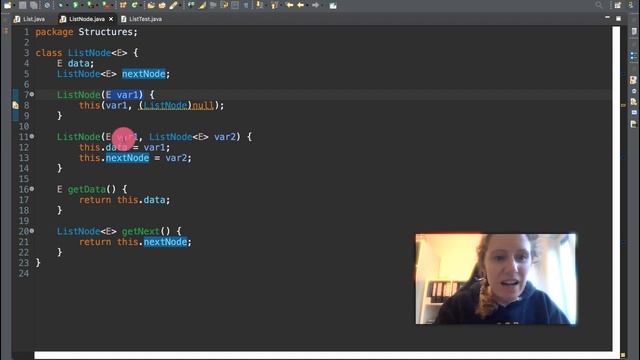The height and width of the screenshot is (360, 640).
Task: Close the ListNode.java tab
Action: pyautogui.click(x=111, y=19)
